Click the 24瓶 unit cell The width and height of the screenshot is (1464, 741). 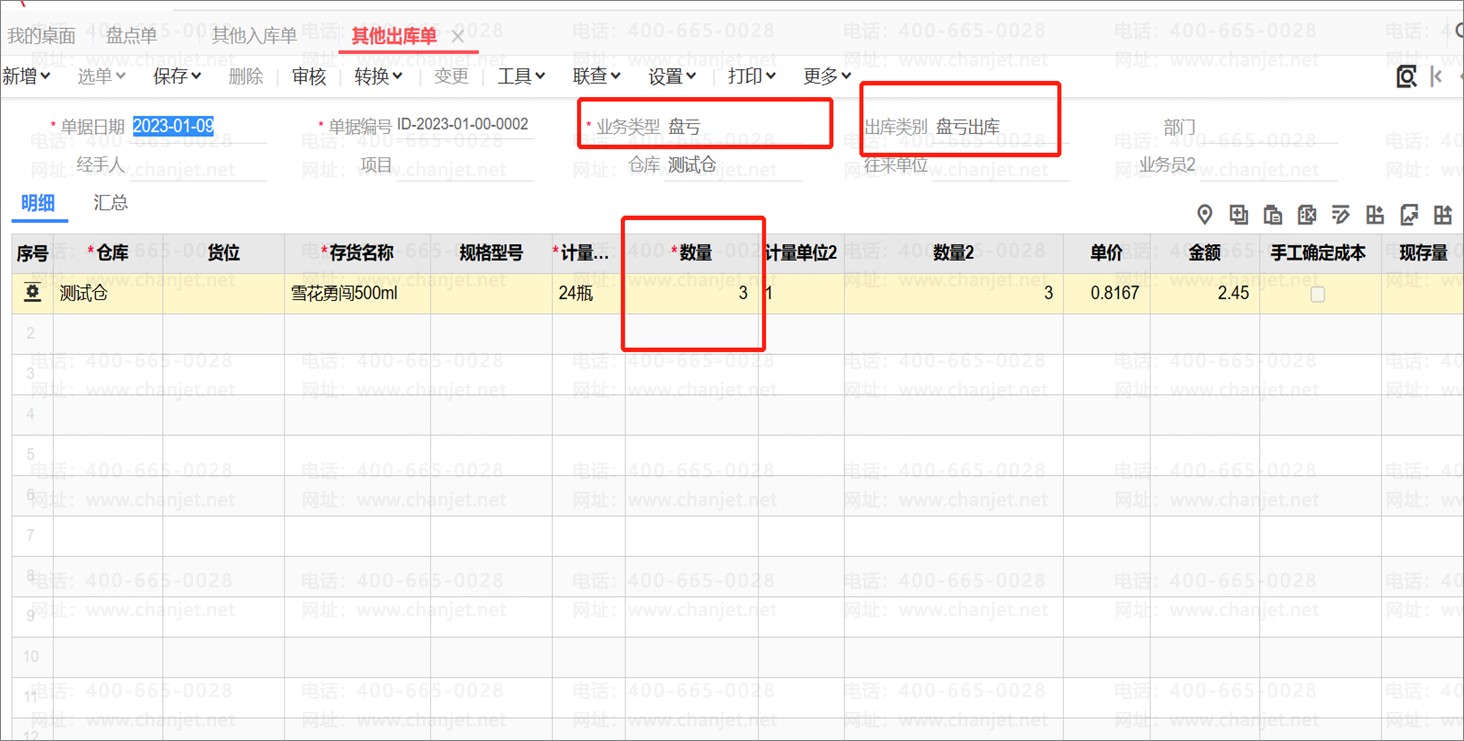pos(589,294)
